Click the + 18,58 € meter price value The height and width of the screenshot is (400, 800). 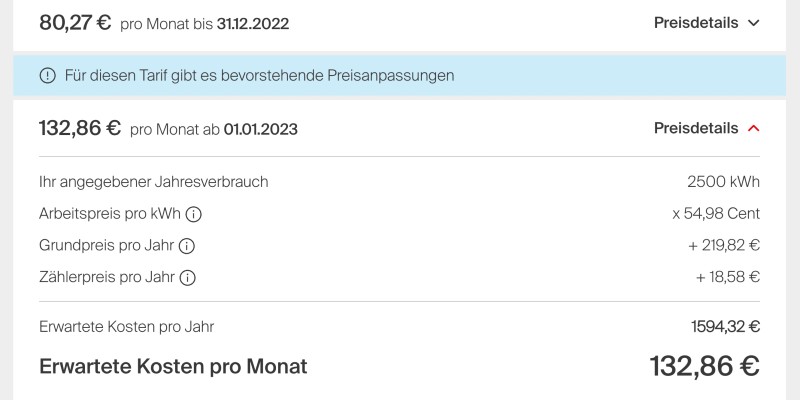(x=728, y=278)
